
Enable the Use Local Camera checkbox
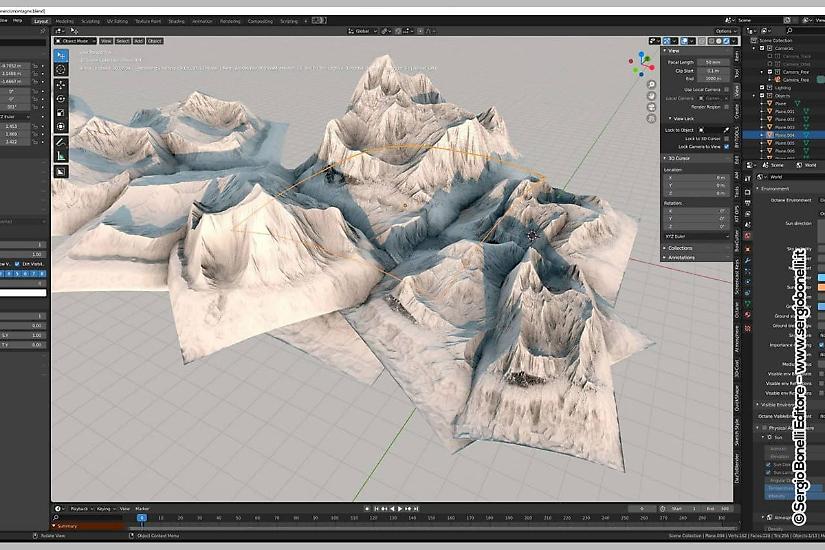pyautogui.click(x=727, y=89)
